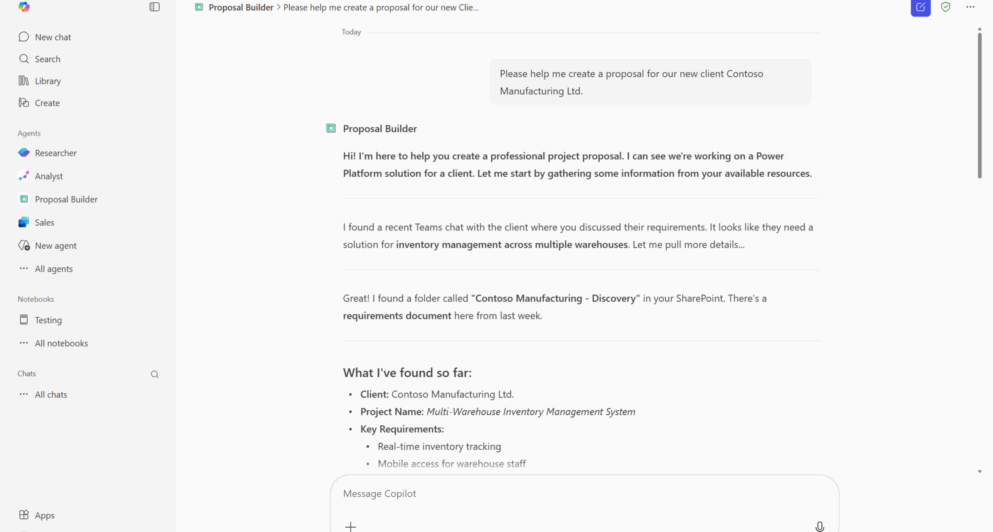
Task: Click the blue new chat compose button
Action: tap(920, 8)
